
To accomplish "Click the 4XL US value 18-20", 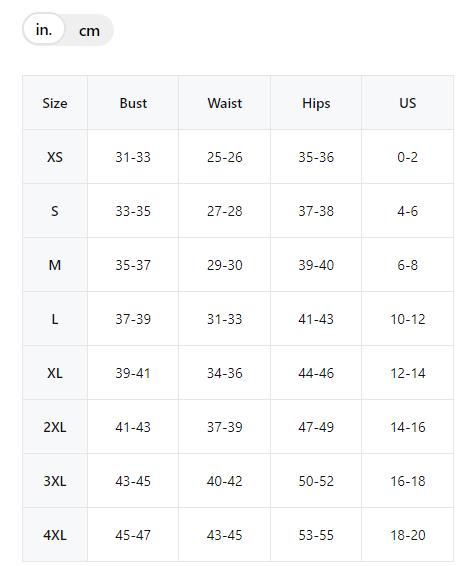I will [x=407, y=535].
